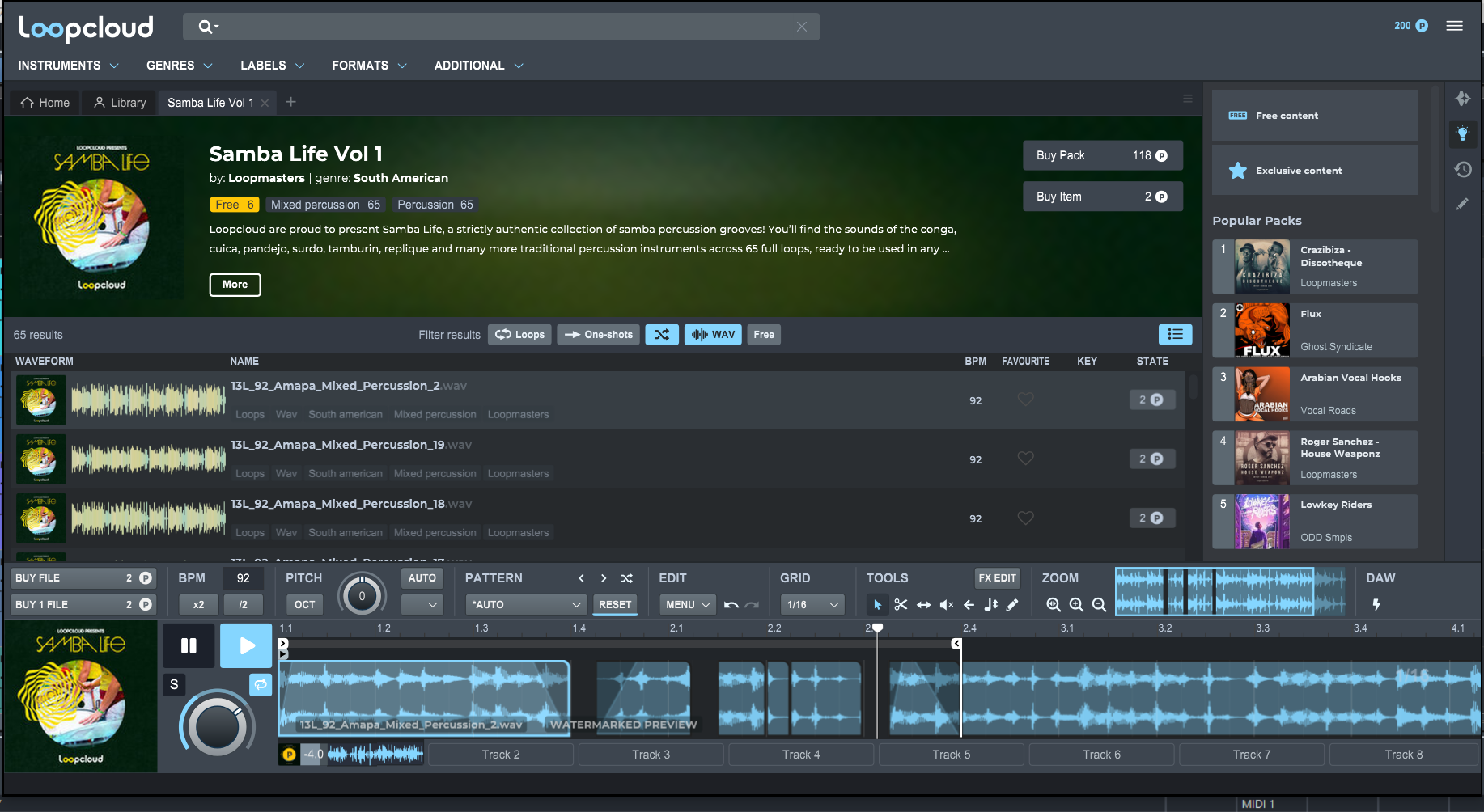
Task: Open the key dropdown under AUTO
Action: coord(422,604)
